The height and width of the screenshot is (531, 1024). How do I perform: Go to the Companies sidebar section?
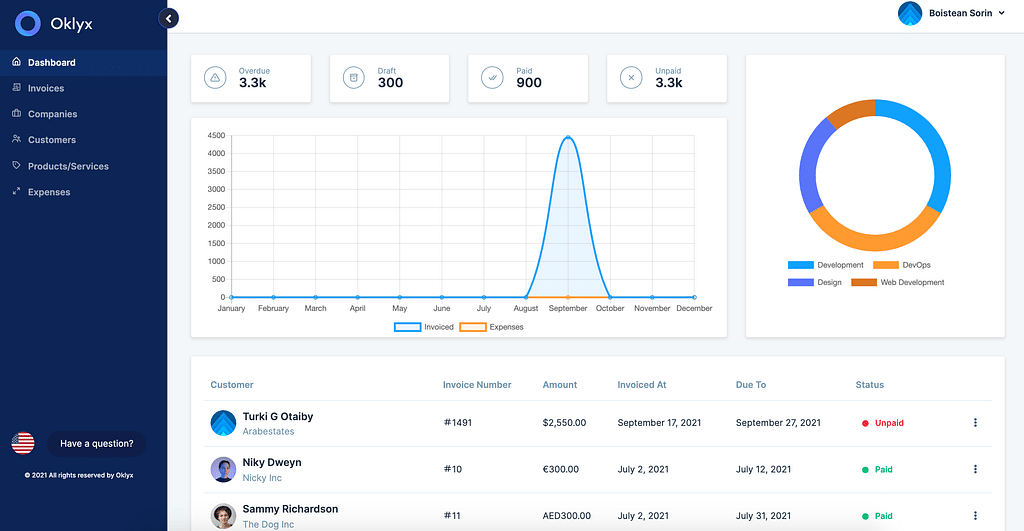52,114
